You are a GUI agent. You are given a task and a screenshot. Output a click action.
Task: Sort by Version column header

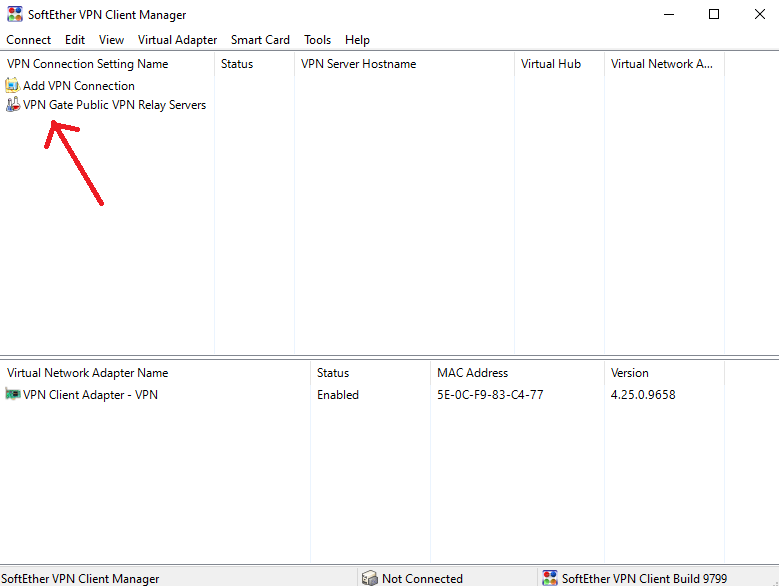pos(665,372)
